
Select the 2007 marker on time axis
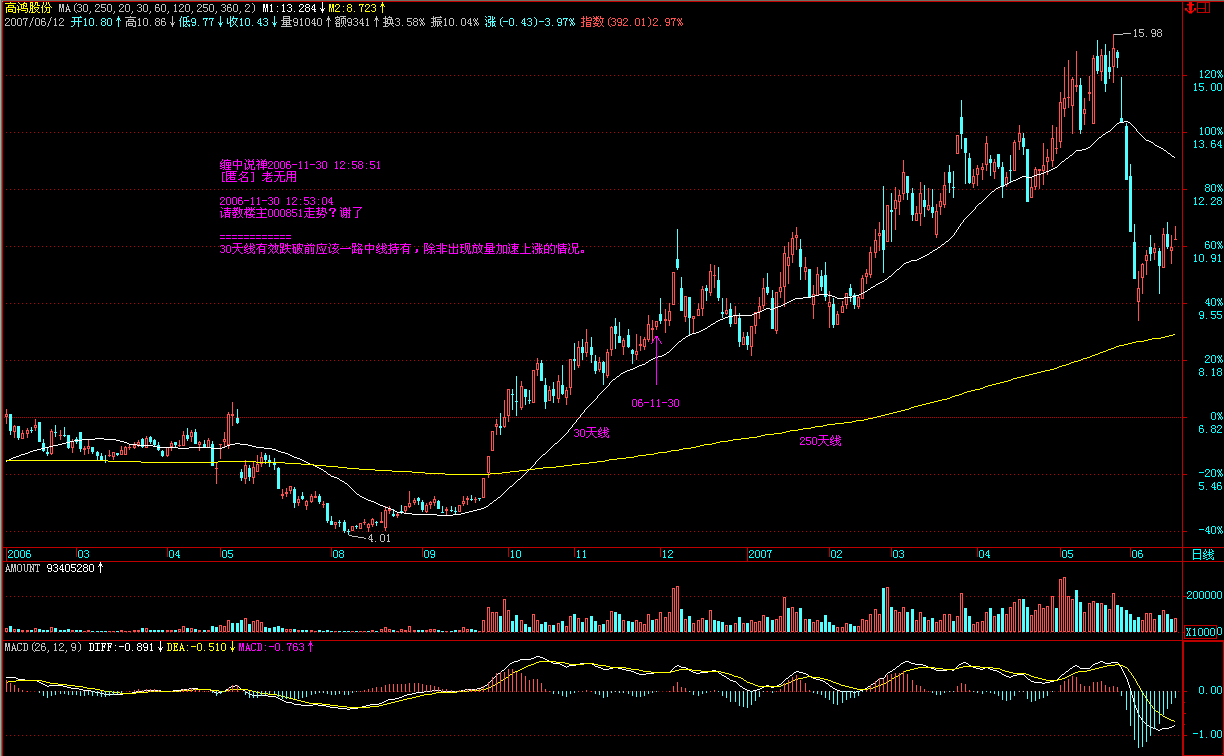761,553
